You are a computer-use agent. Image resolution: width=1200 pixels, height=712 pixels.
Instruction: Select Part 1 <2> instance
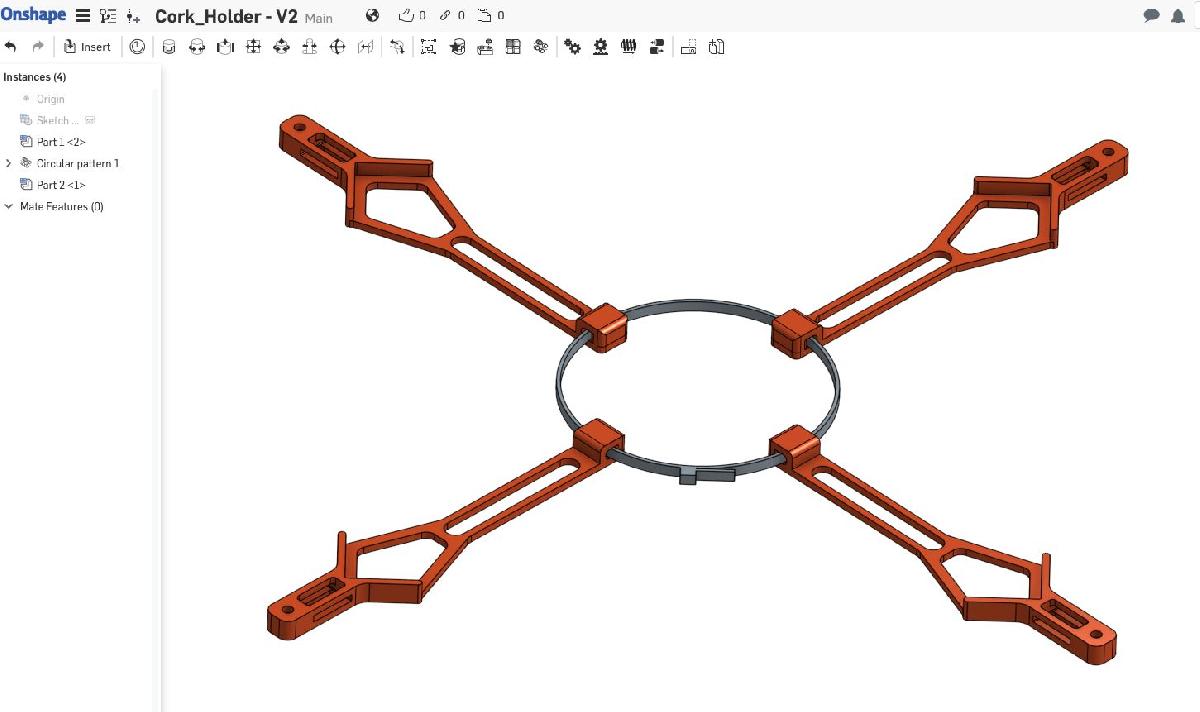[x=61, y=142]
